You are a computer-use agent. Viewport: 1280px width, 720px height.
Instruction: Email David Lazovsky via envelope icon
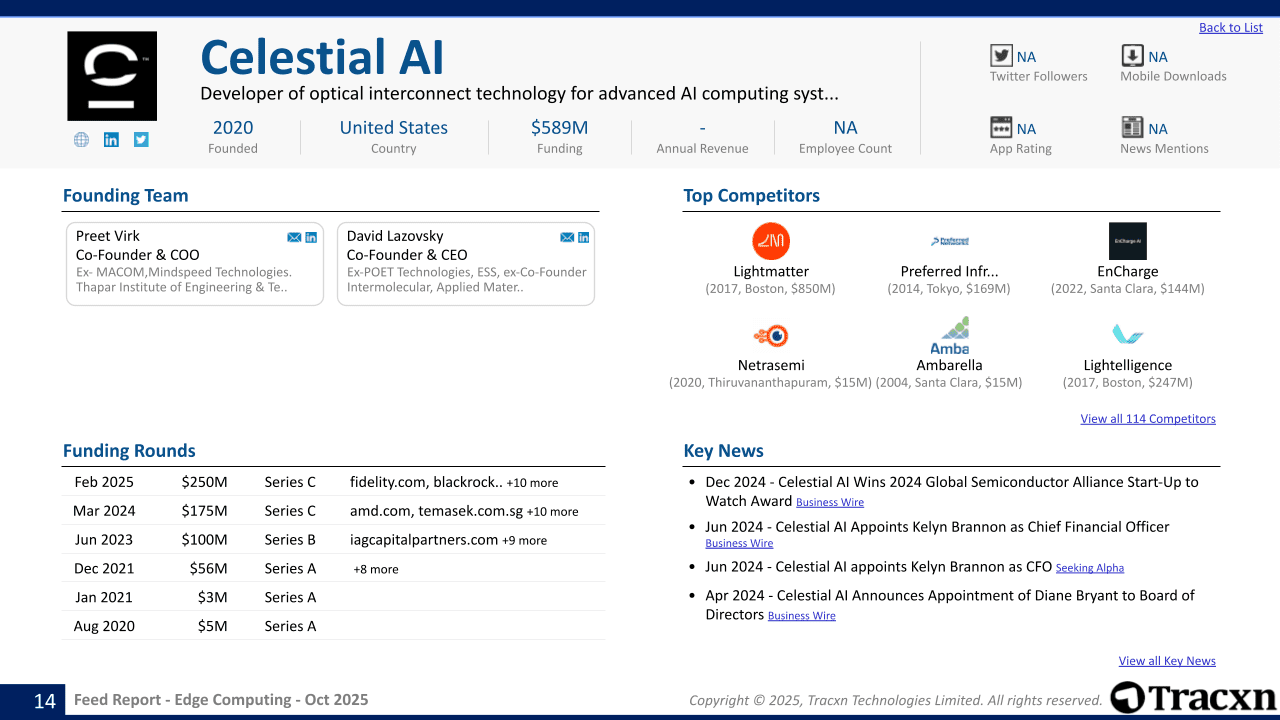(567, 237)
